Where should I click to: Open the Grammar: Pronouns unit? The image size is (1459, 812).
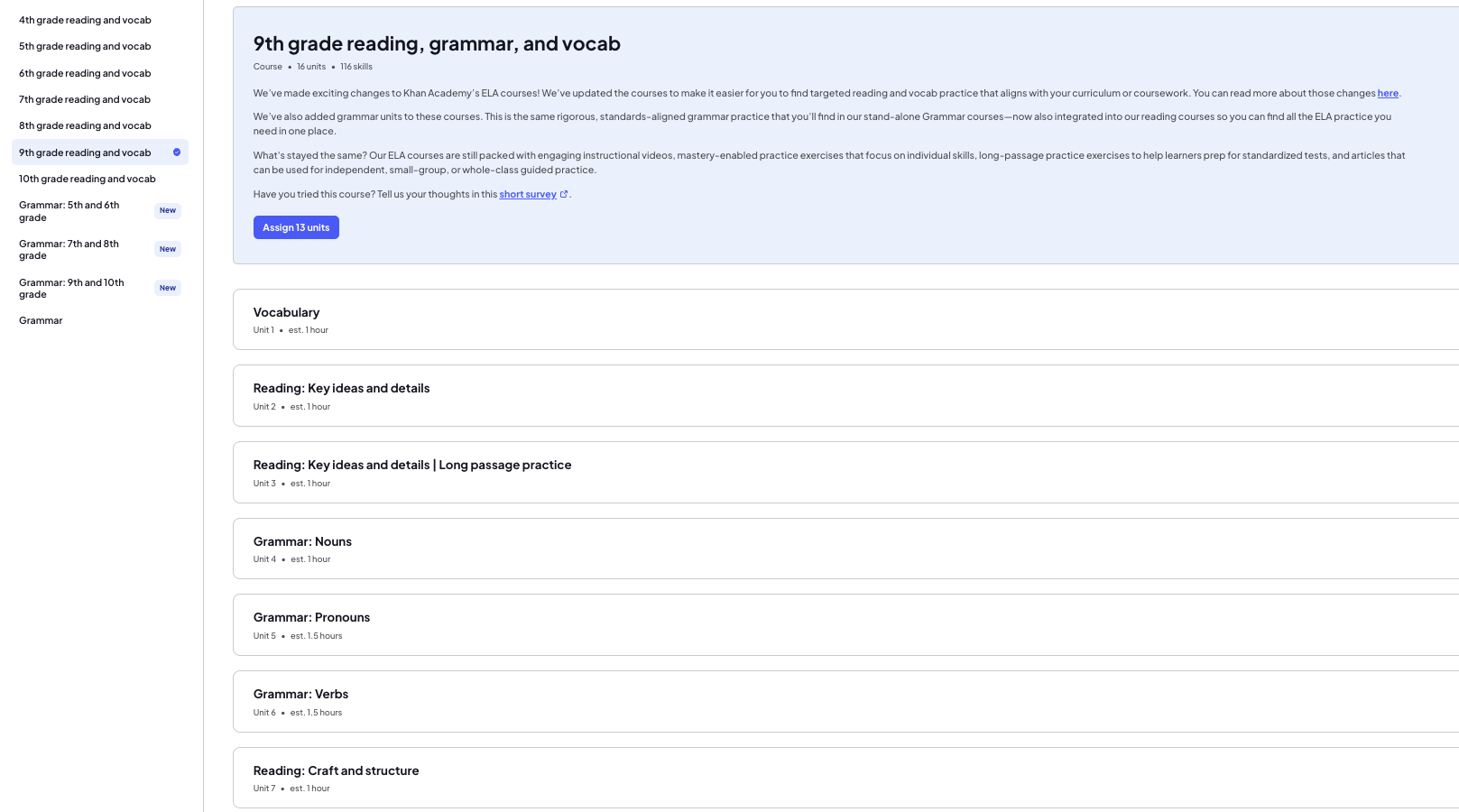point(845,624)
